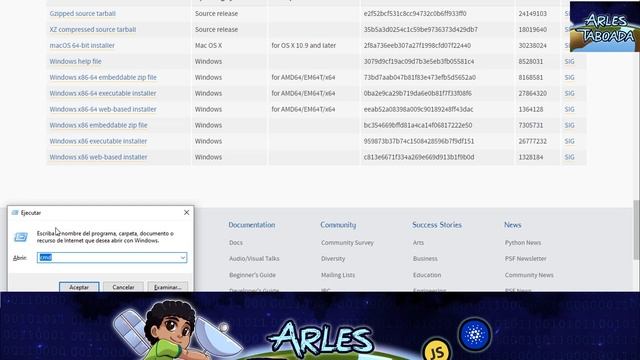This screenshot has width=640, height=360.
Task: Click the Cancelar button
Action: click(123, 287)
